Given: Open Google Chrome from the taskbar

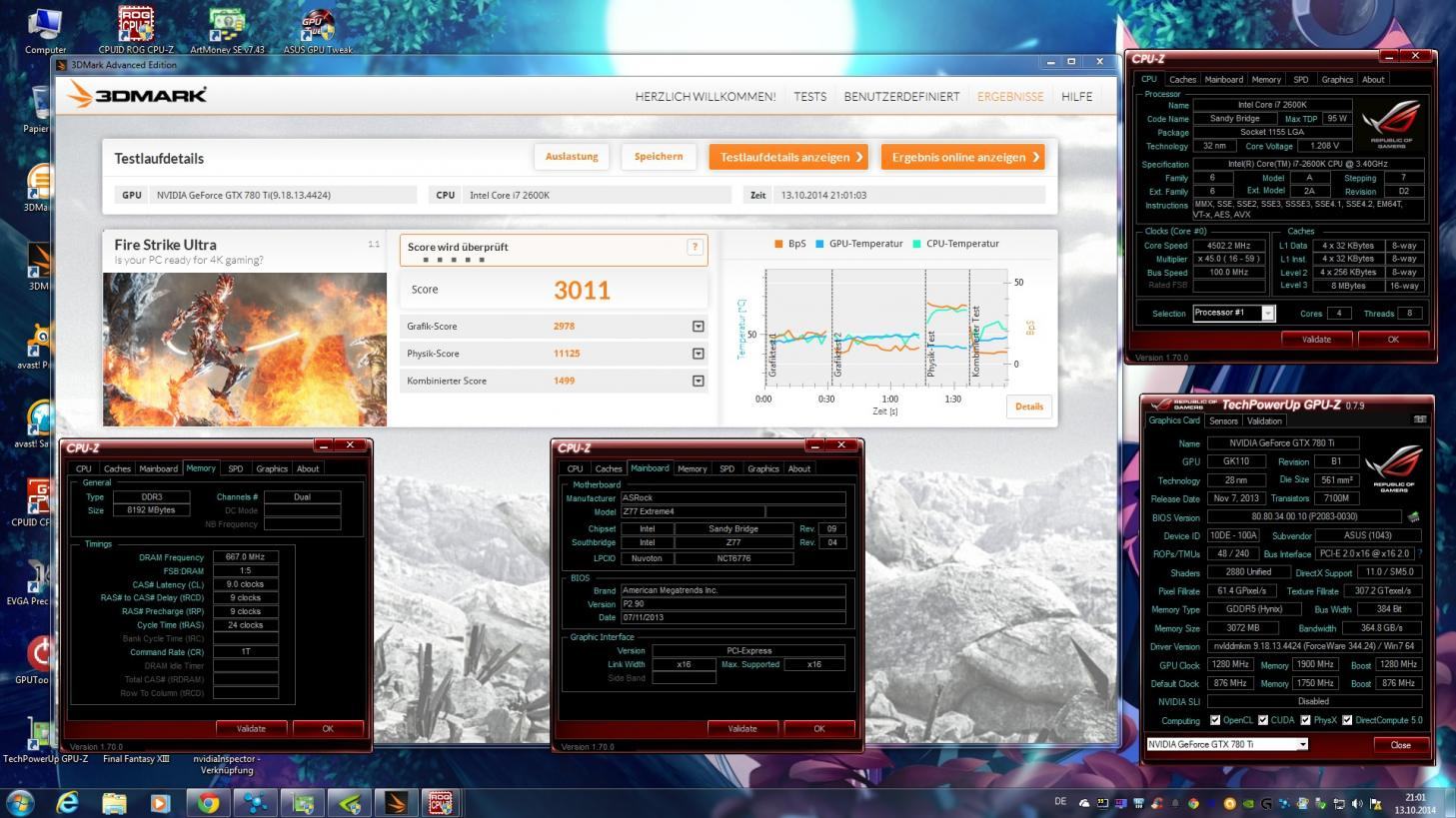Looking at the screenshot, I should click(x=208, y=803).
